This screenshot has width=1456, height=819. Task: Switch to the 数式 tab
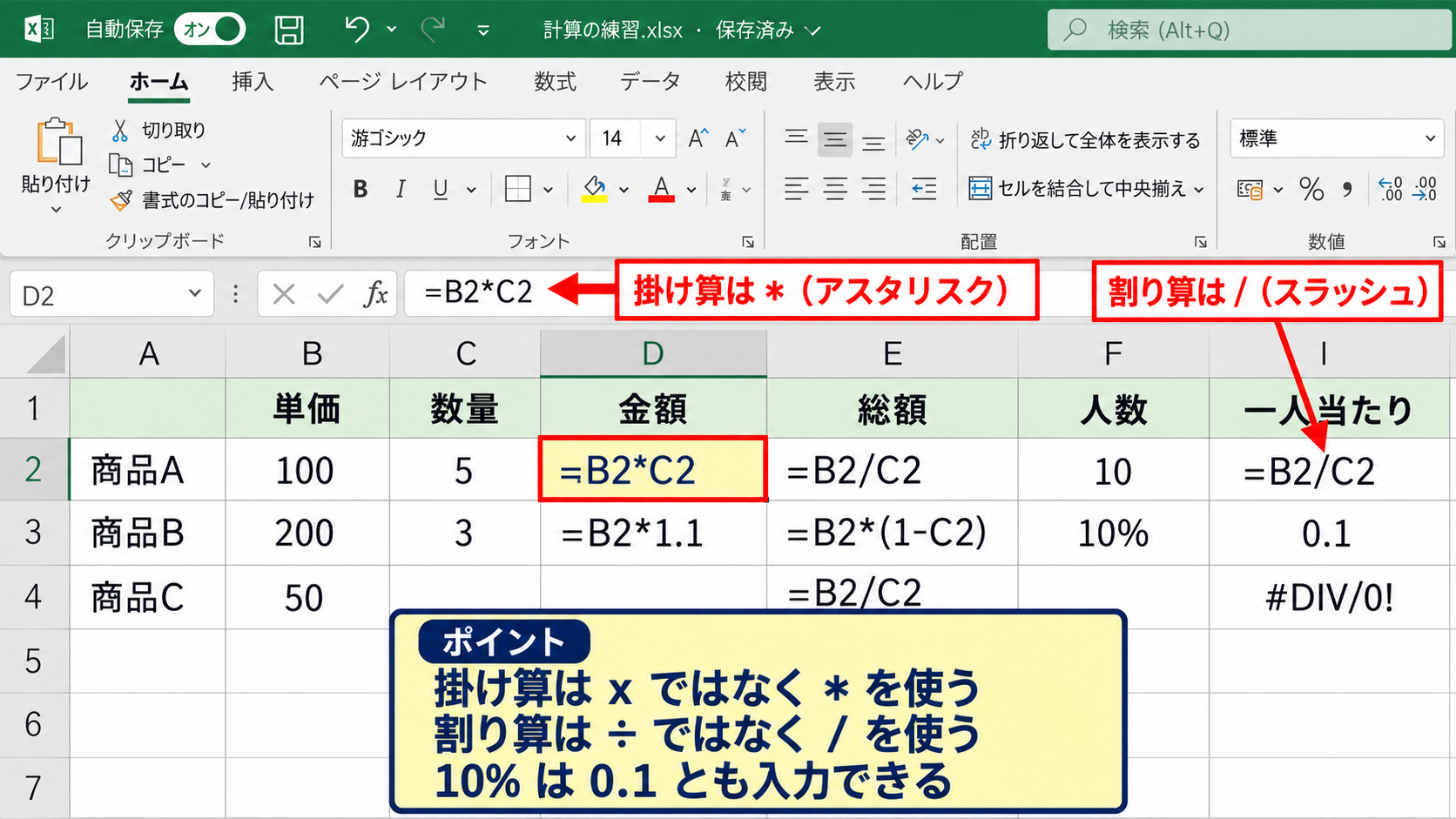(x=556, y=82)
